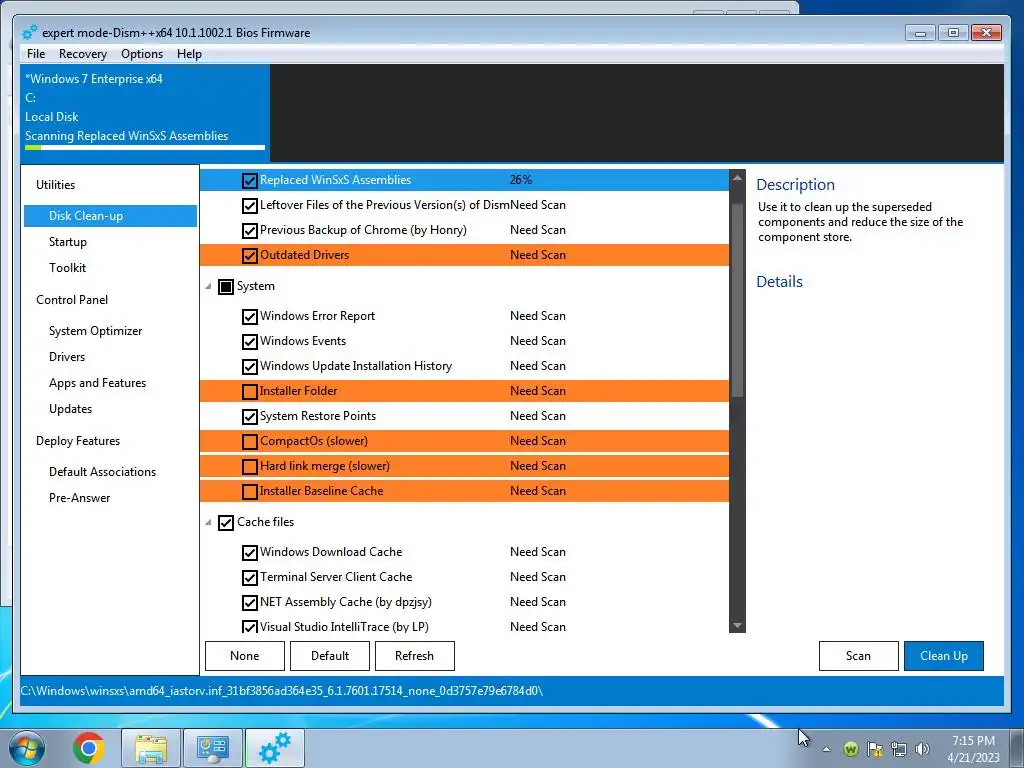The height and width of the screenshot is (768, 1024).
Task: Click the Description heading
Action: click(795, 185)
